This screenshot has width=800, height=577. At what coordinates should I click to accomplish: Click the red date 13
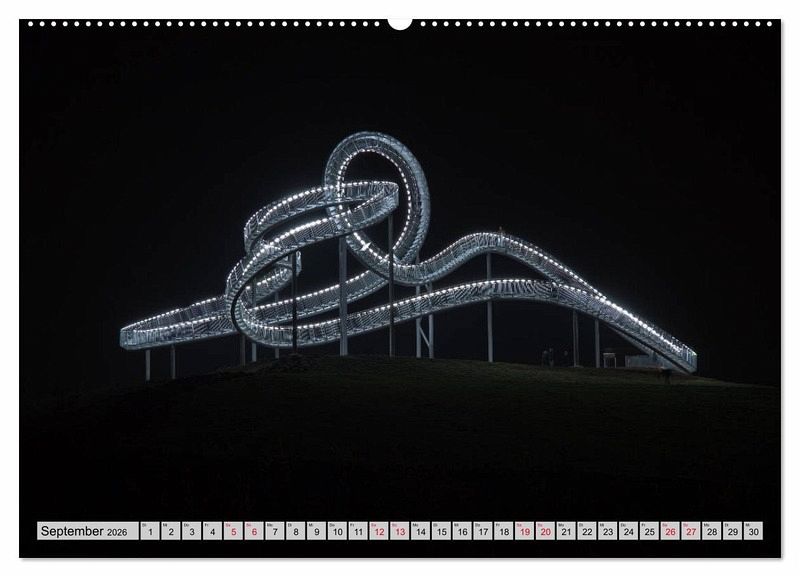[x=399, y=531]
